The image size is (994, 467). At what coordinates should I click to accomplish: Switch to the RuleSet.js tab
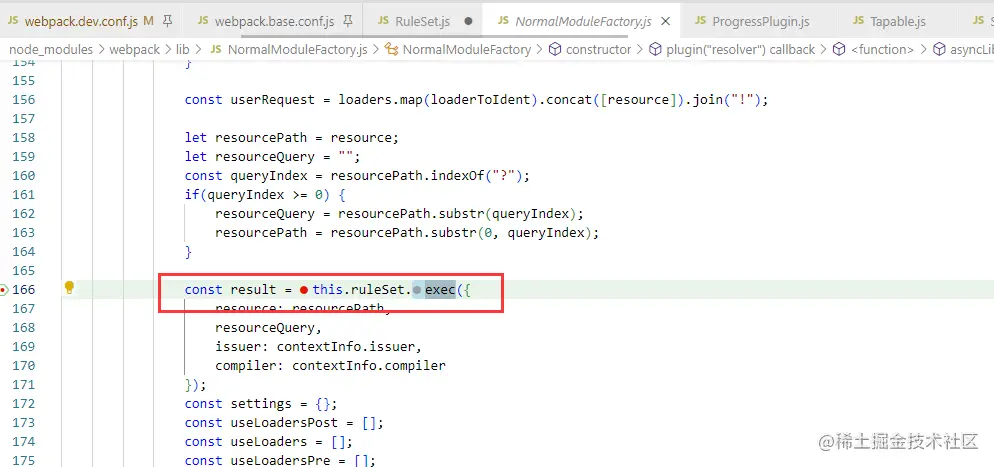[422, 21]
